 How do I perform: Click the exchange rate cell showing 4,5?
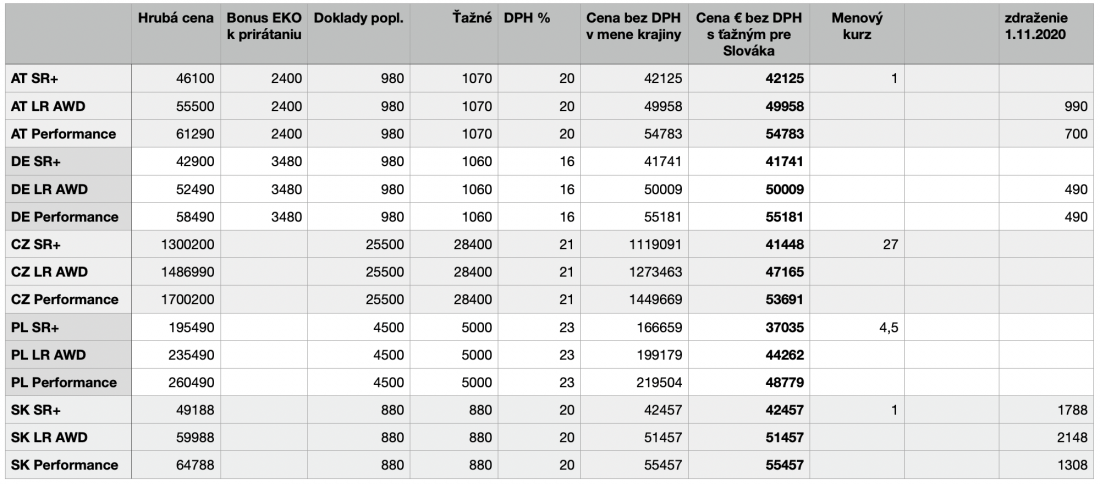click(857, 327)
